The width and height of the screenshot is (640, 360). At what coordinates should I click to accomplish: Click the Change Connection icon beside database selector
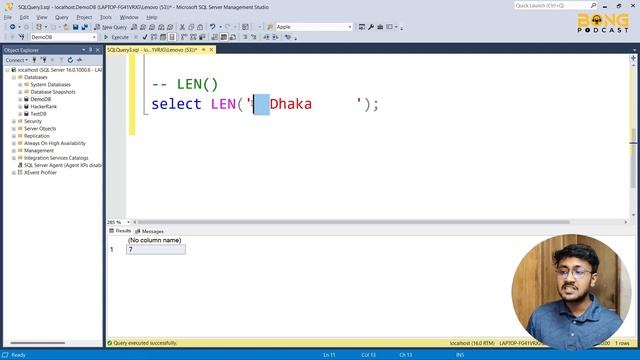pyautogui.click(x=22, y=37)
